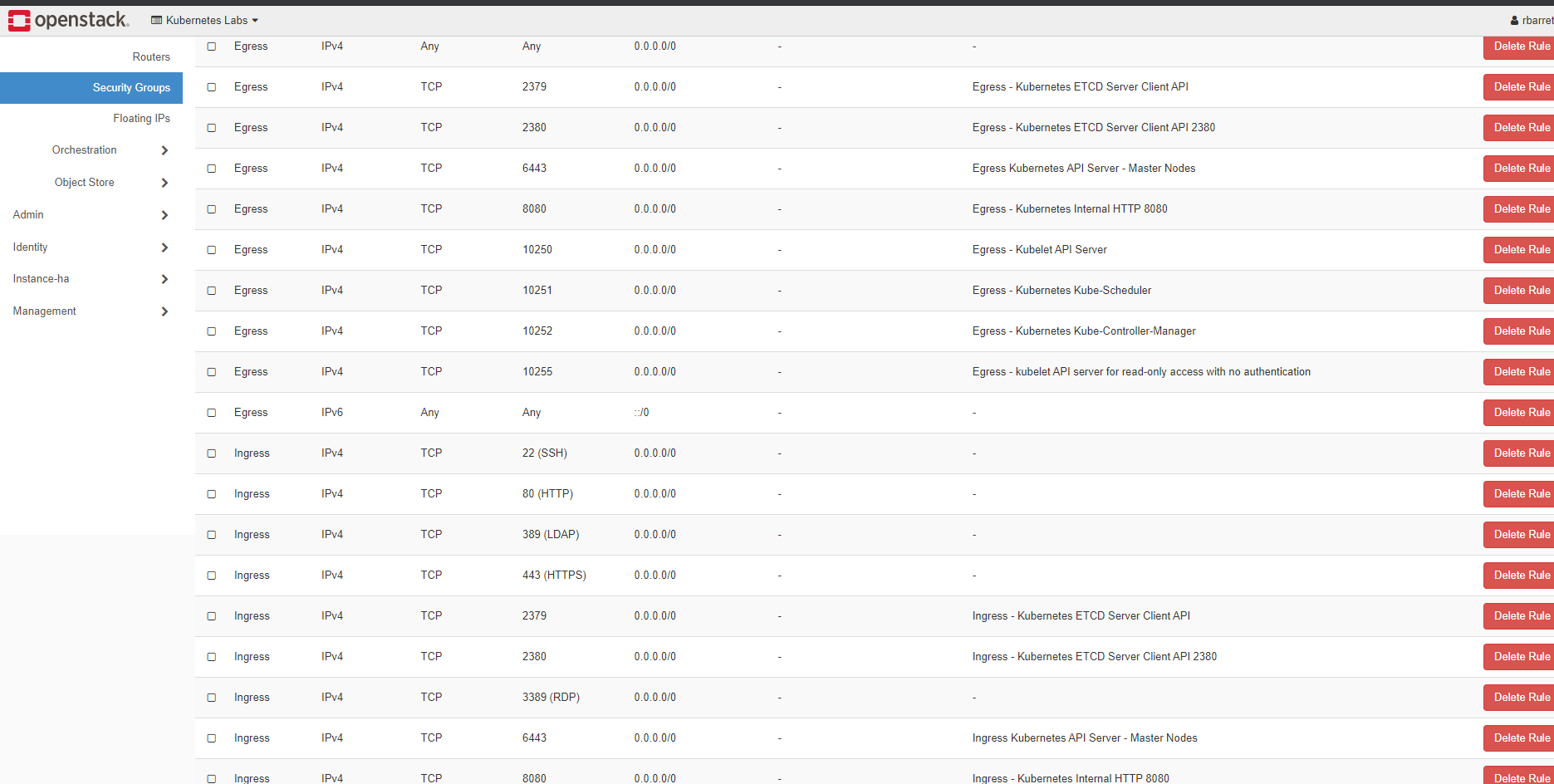The width and height of the screenshot is (1554, 784).
Task: Open the Floating IPs page
Action: click(141, 118)
